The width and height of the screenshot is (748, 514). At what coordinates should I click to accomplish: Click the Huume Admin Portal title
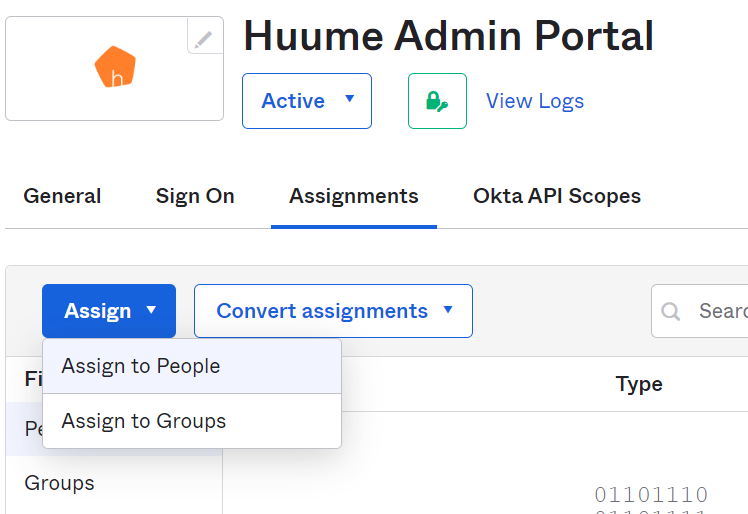448,36
